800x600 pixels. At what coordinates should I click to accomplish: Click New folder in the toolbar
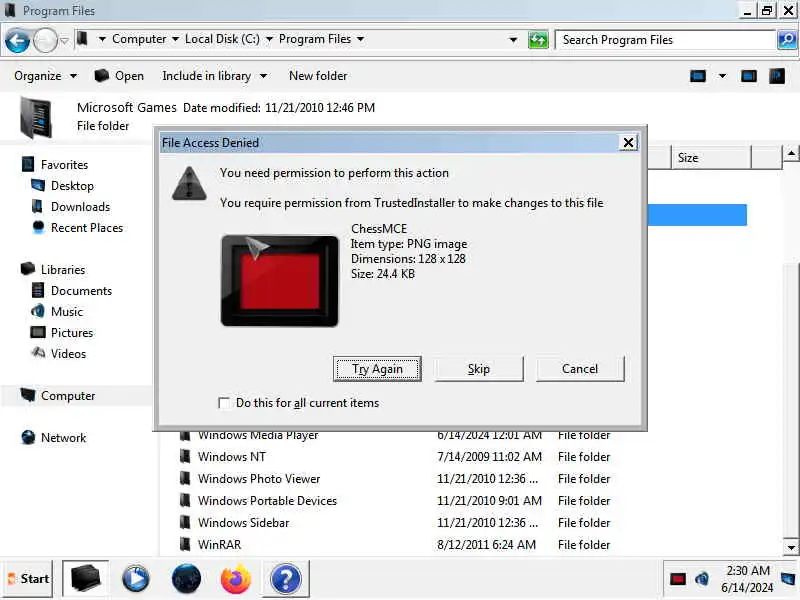(318, 76)
